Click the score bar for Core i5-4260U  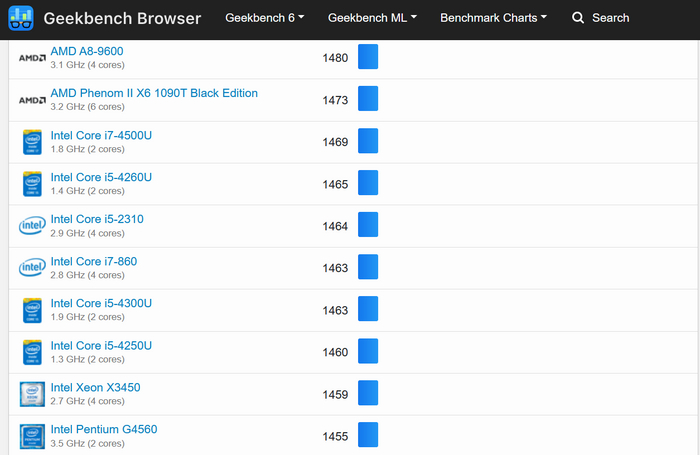click(x=368, y=183)
